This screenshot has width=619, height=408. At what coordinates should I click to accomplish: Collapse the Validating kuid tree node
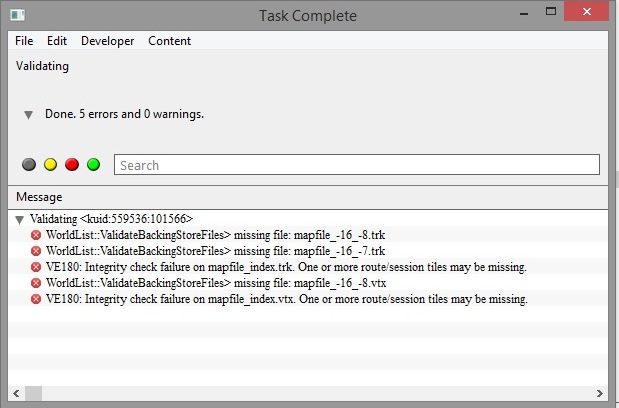click(20, 219)
